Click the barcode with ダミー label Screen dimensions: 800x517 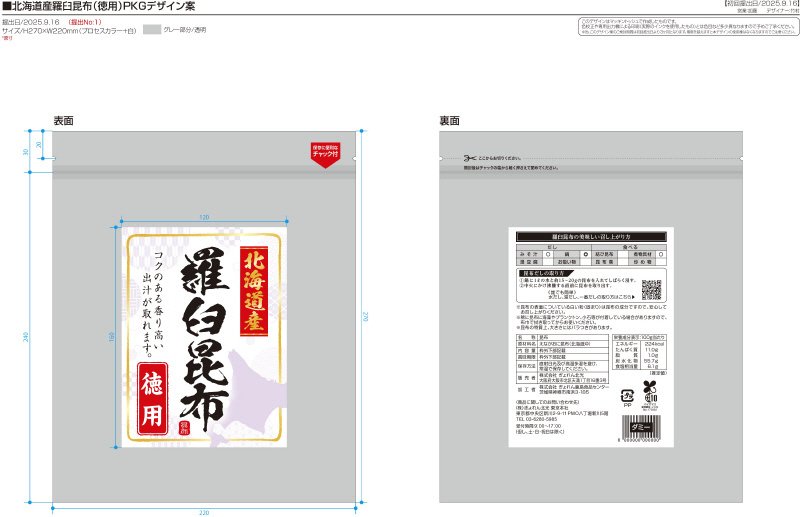tap(640, 429)
